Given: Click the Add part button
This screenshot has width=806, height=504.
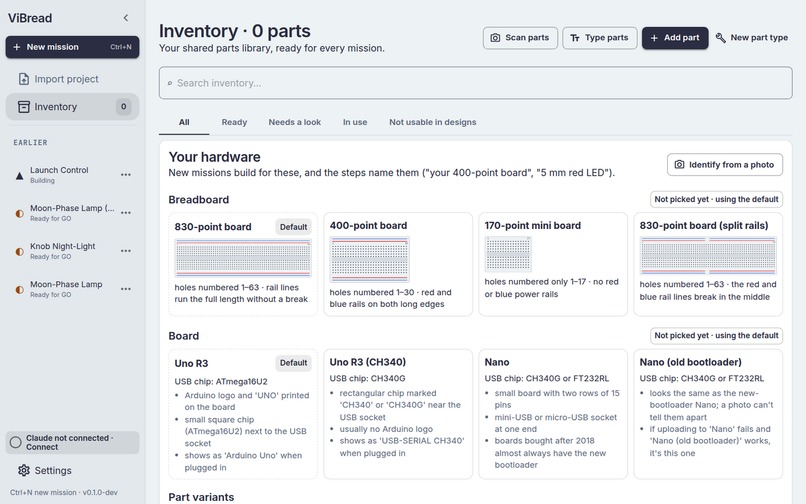Looking at the screenshot, I should (675, 38).
